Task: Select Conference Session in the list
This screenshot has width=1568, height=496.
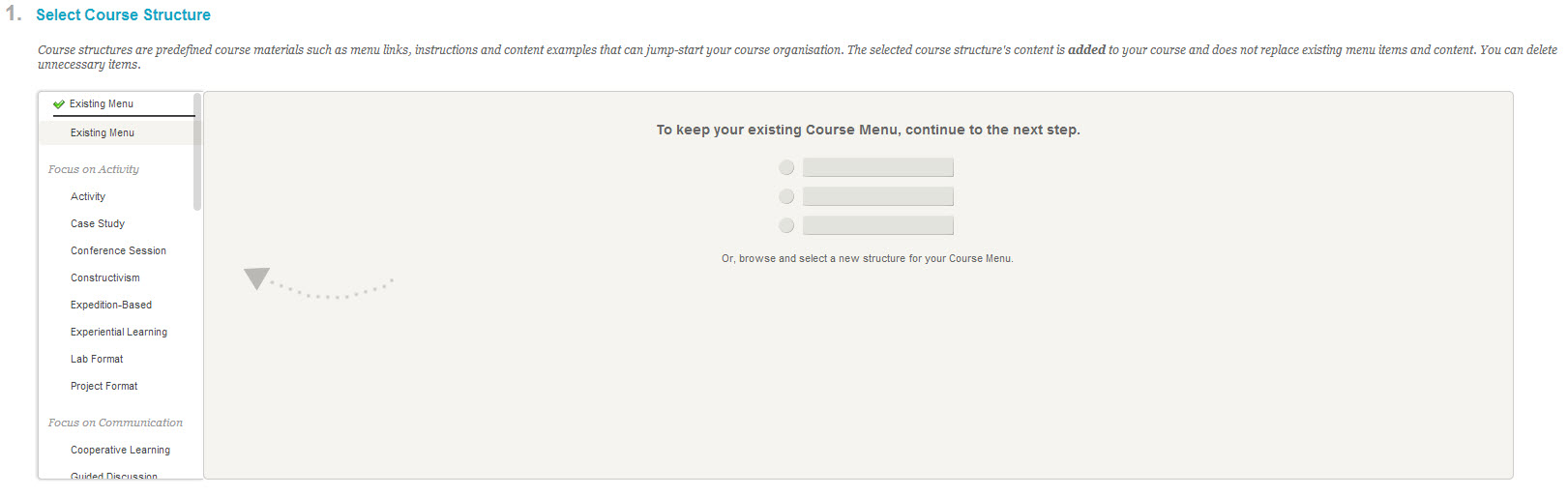Action: click(x=118, y=251)
